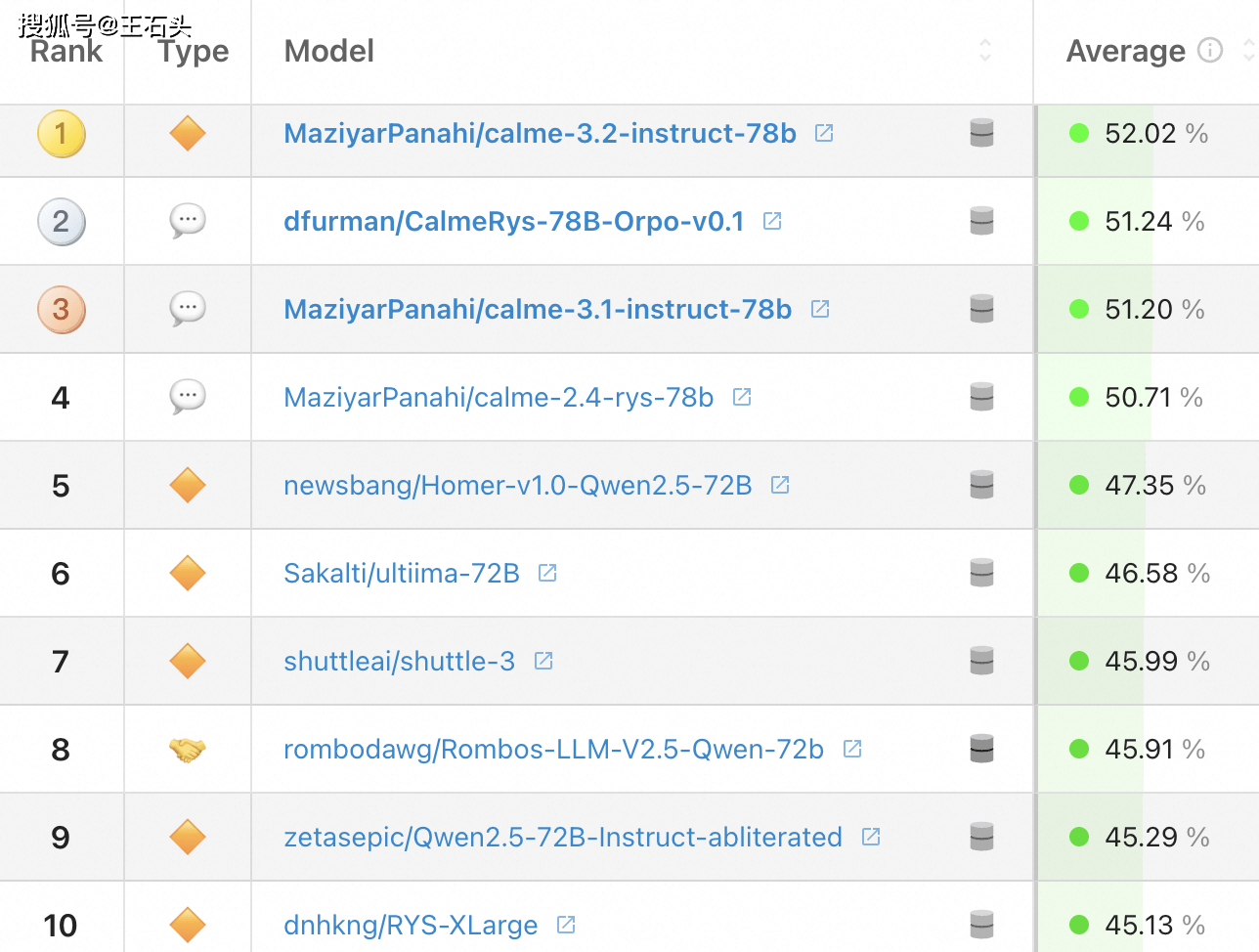Click the 46.58 % average score

[1157, 573]
